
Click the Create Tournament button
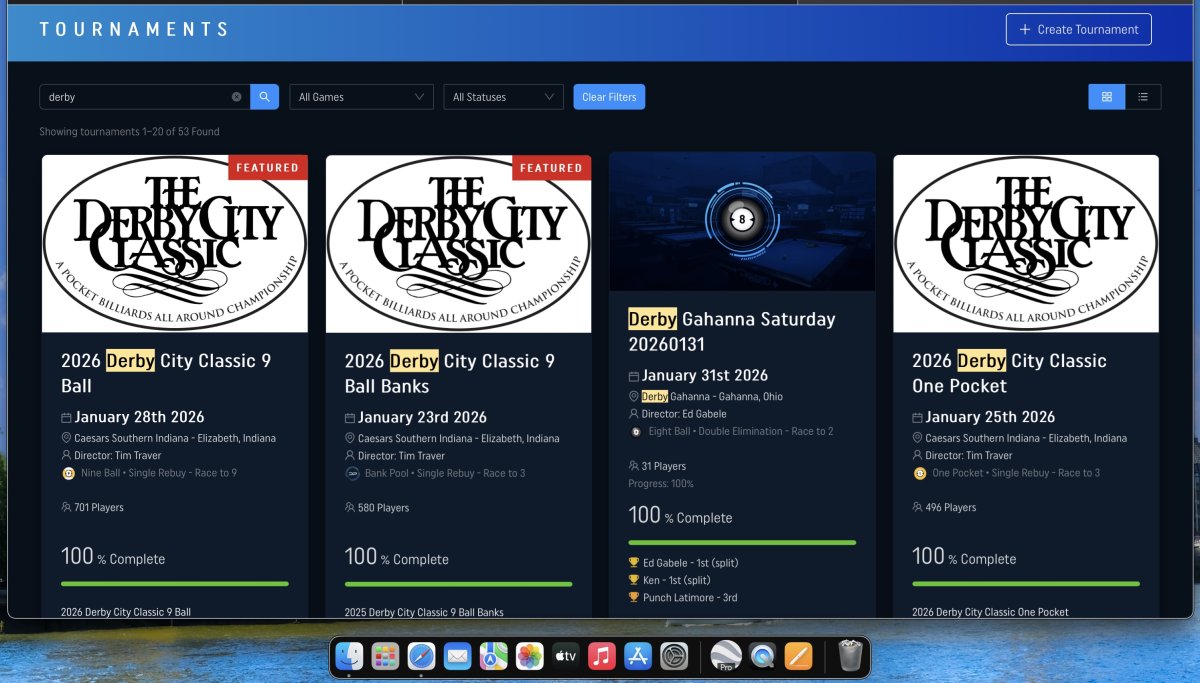click(x=1078, y=29)
